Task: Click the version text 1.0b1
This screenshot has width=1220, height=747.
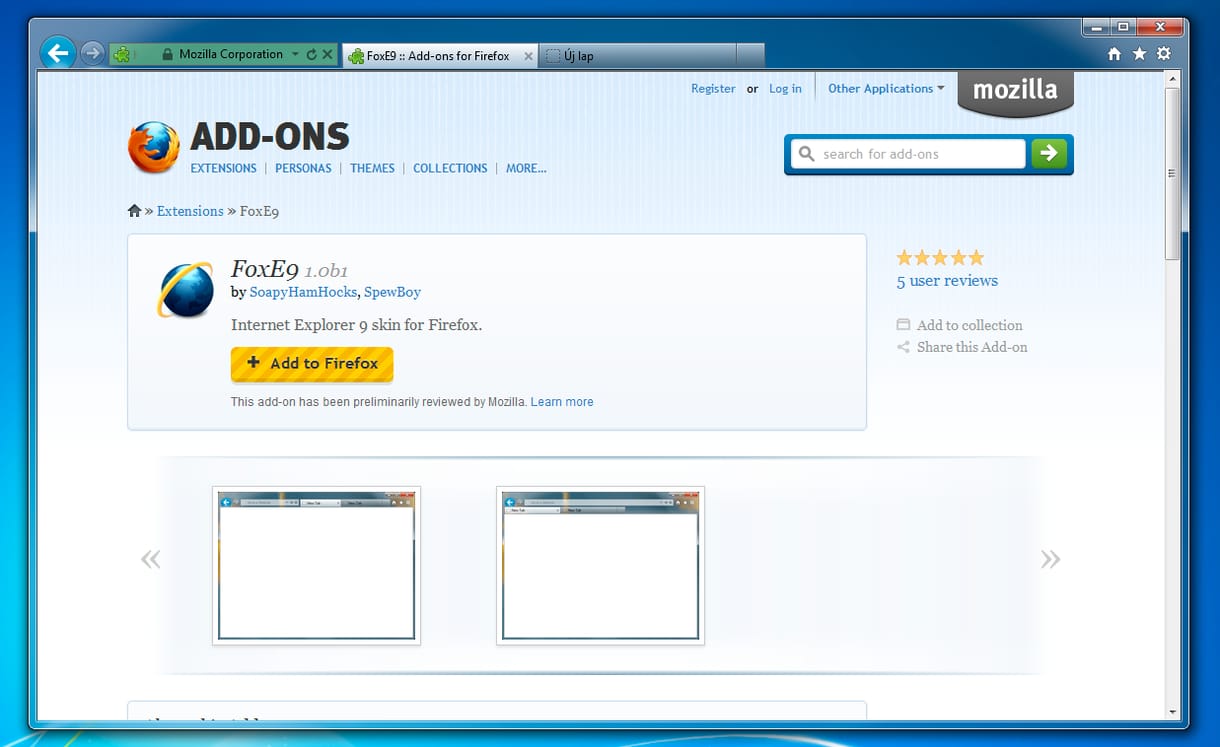Action: 326,271
